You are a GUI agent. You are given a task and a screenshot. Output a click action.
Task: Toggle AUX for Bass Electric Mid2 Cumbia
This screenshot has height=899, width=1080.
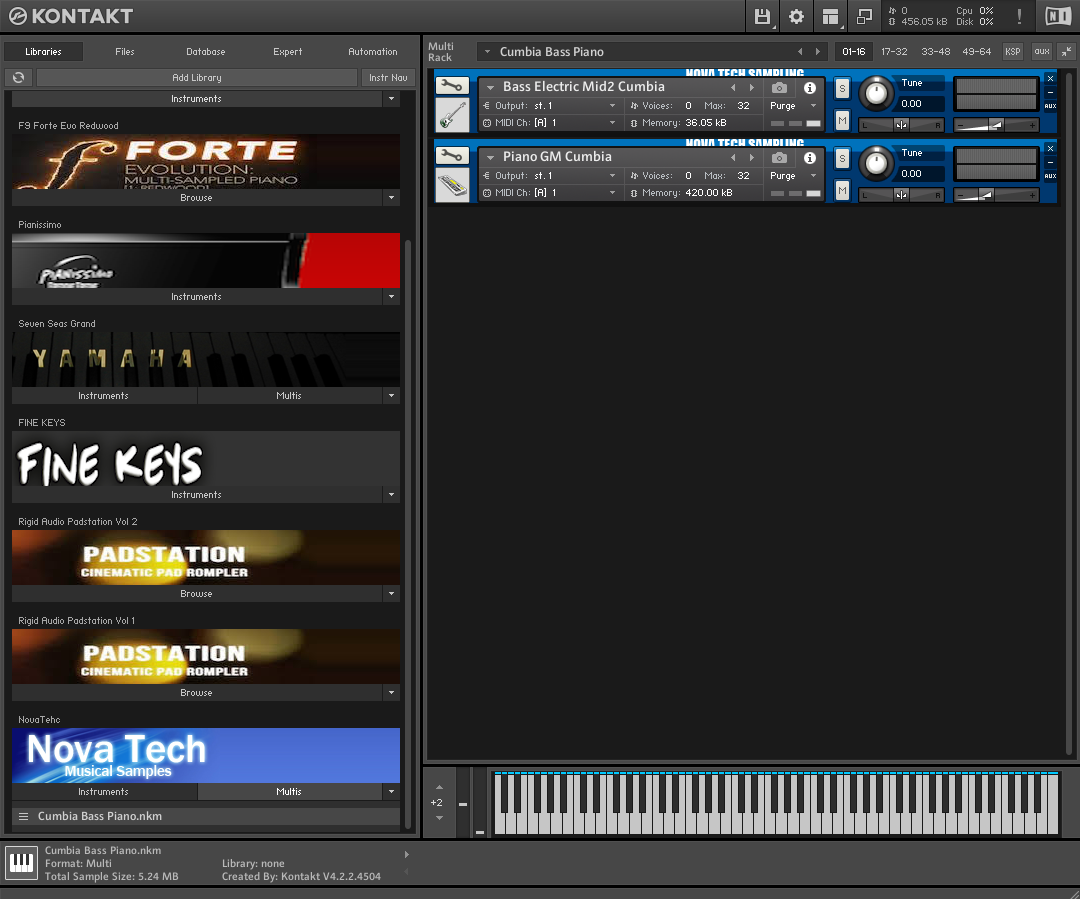point(1050,106)
